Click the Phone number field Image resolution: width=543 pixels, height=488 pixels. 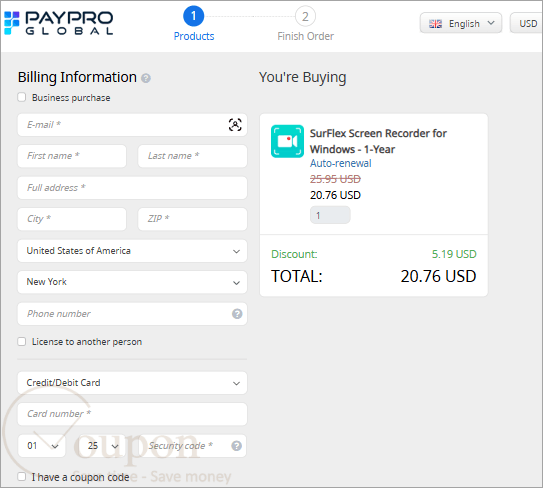[132, 314]
